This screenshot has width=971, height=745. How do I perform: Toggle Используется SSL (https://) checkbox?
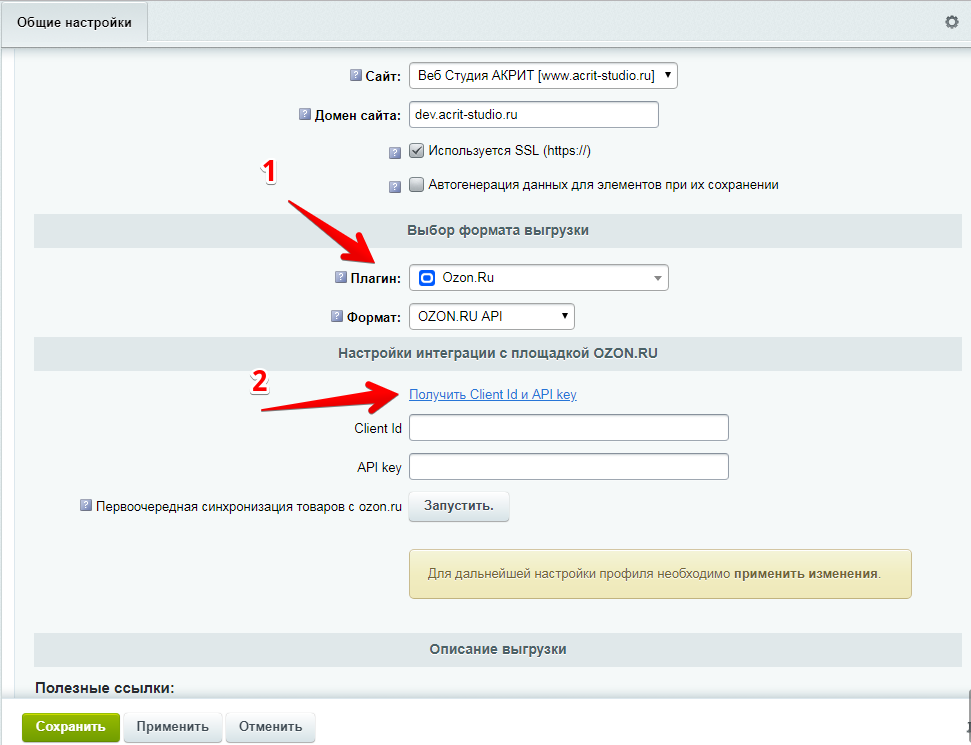click(417, 150)
